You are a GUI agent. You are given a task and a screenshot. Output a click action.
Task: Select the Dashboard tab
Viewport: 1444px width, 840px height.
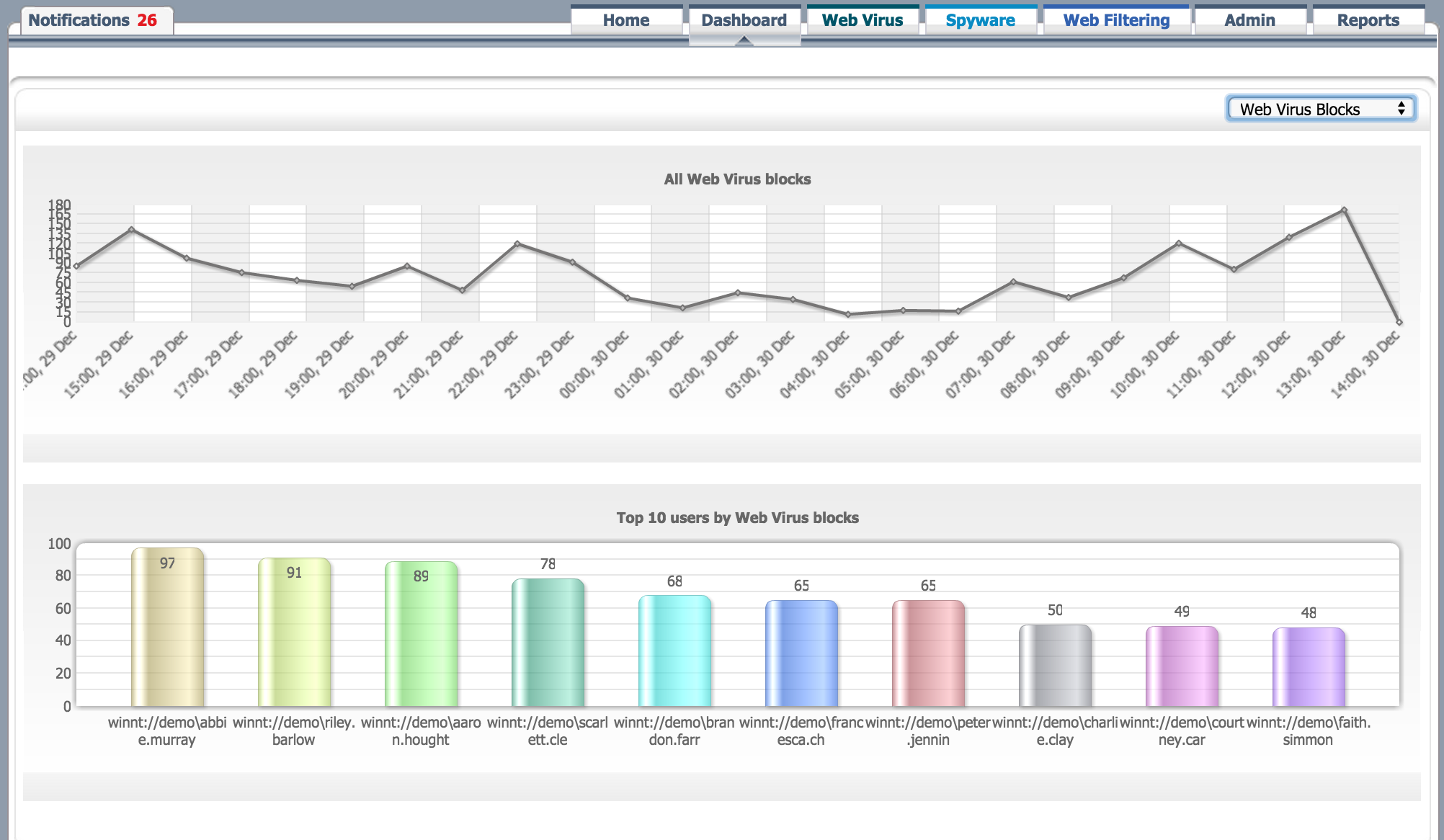(744, 20)
